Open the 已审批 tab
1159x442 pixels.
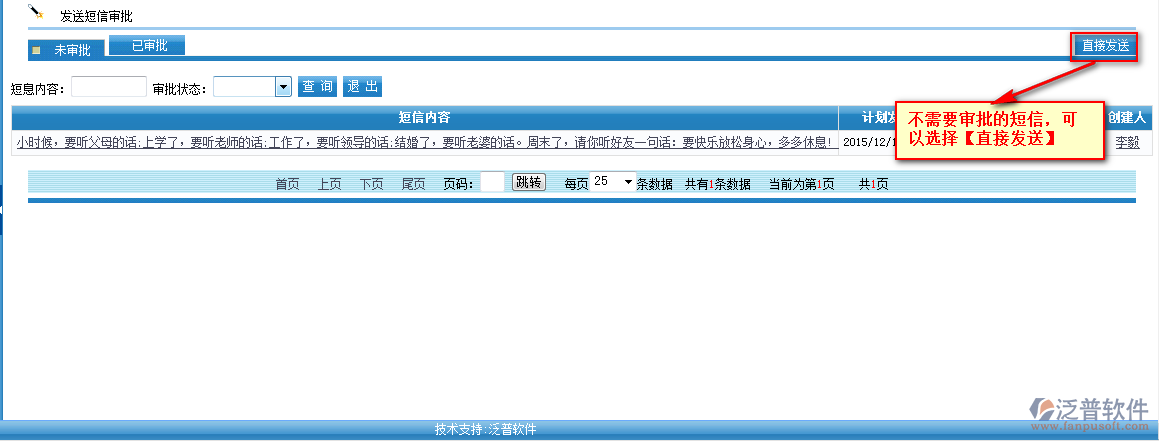pos(147,45)
